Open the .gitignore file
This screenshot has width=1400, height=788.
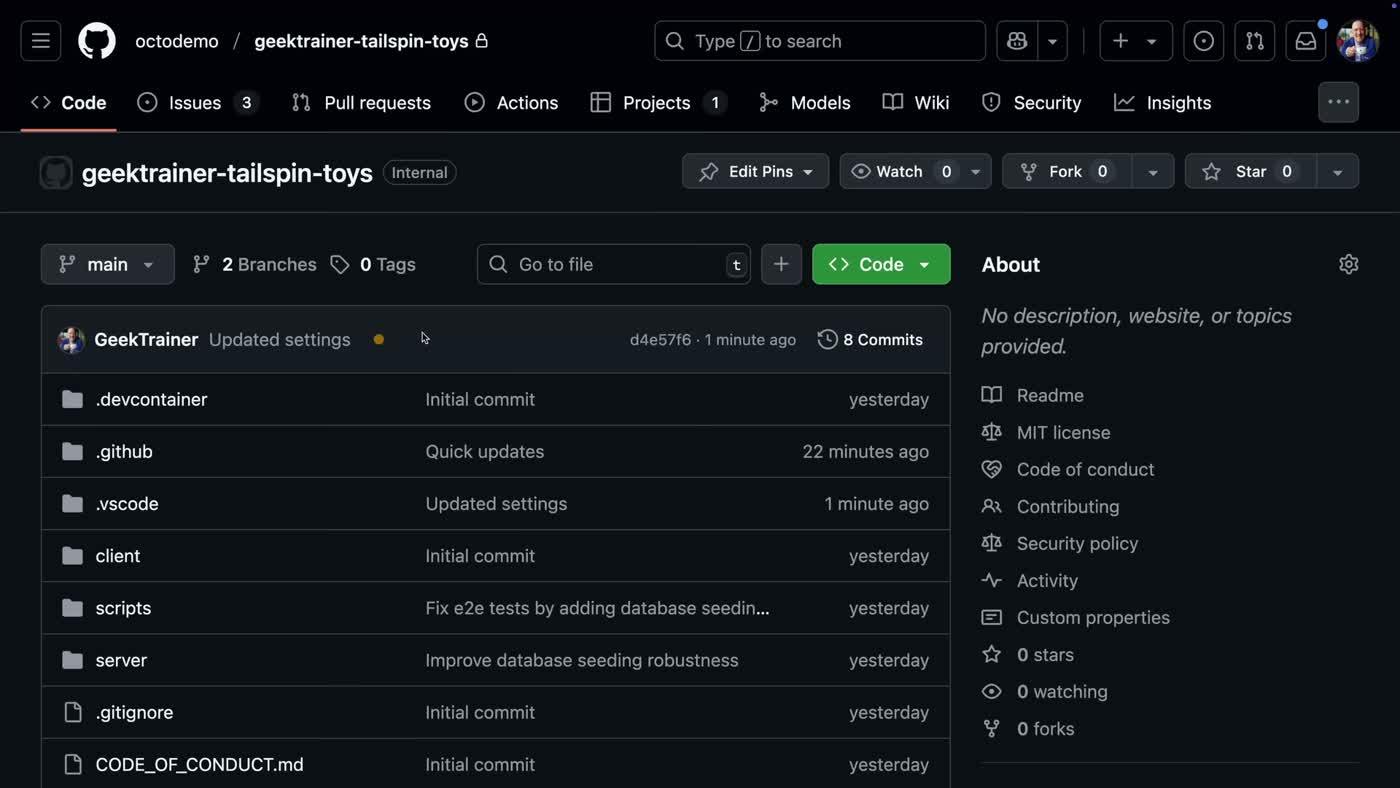coord(134,712)
